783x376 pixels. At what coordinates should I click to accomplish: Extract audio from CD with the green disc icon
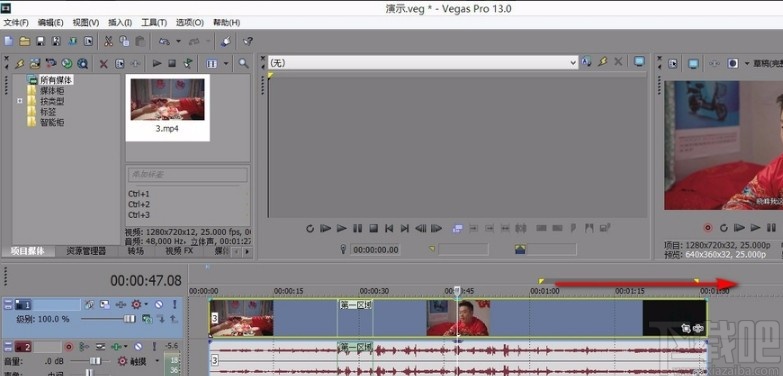[x=67, y=63]
